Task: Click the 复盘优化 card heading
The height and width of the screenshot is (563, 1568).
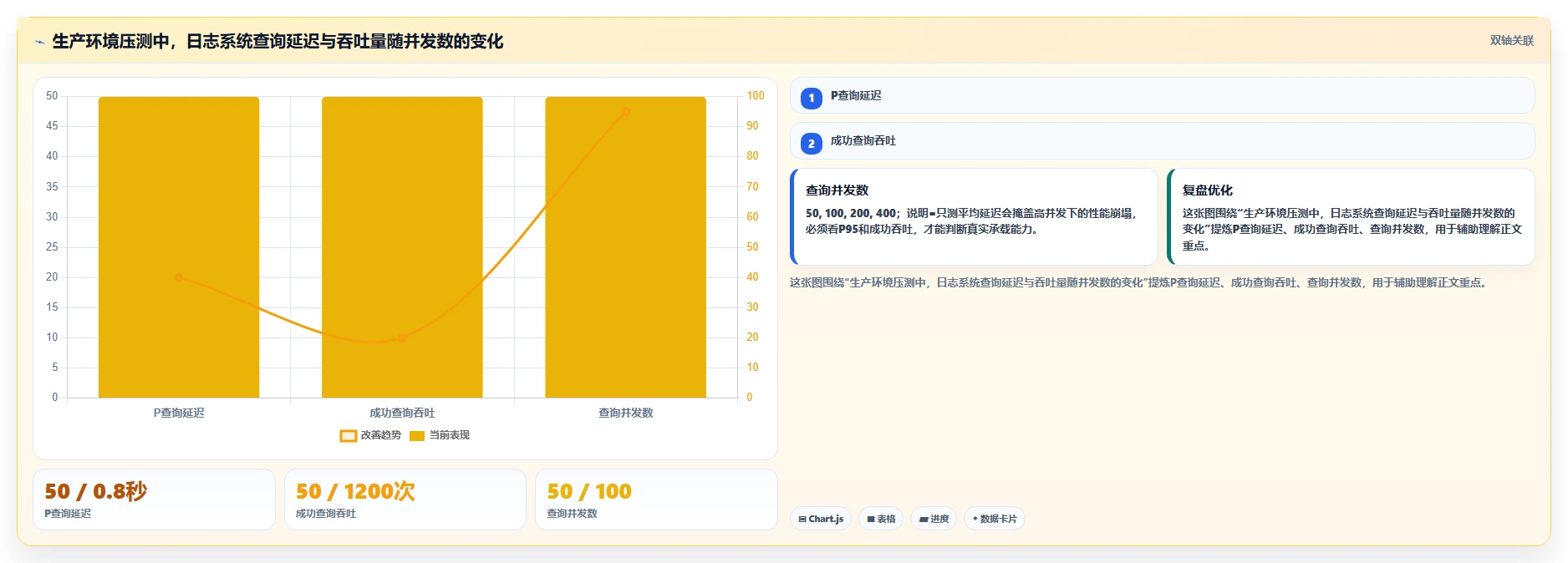Action: tap(1207, 190)
